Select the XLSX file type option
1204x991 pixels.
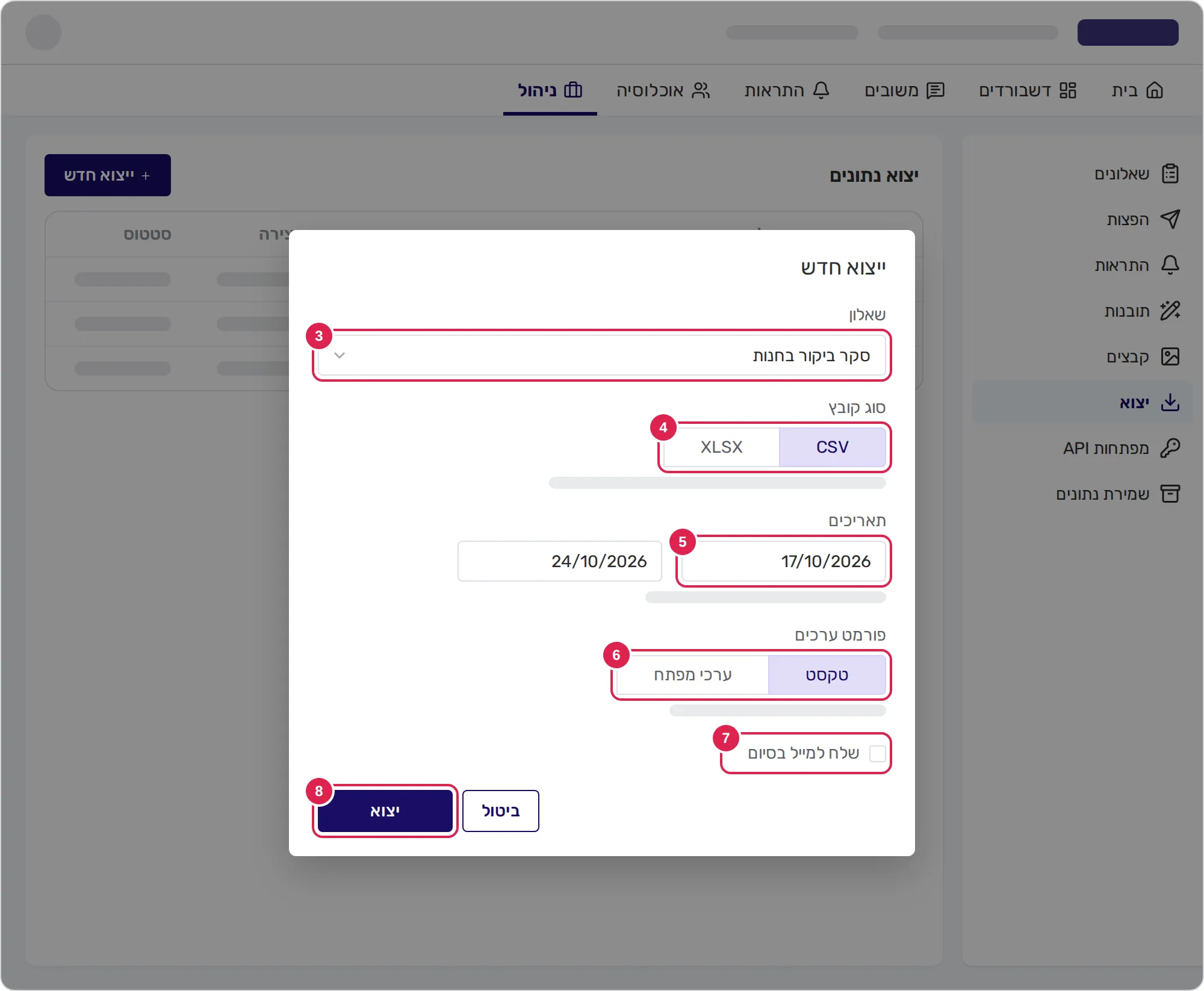pyautogui.click(x=722, y=447)
